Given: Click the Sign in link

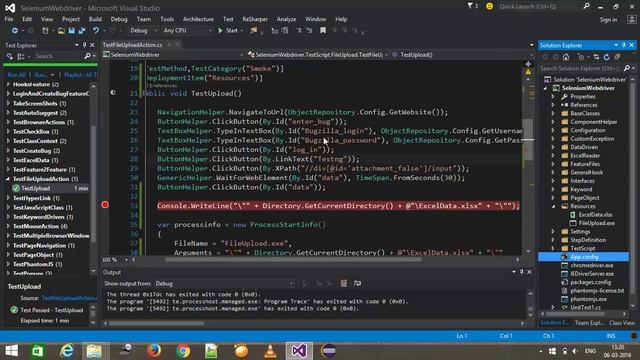Looking at the screenshot, I should [x=608, y=20].
